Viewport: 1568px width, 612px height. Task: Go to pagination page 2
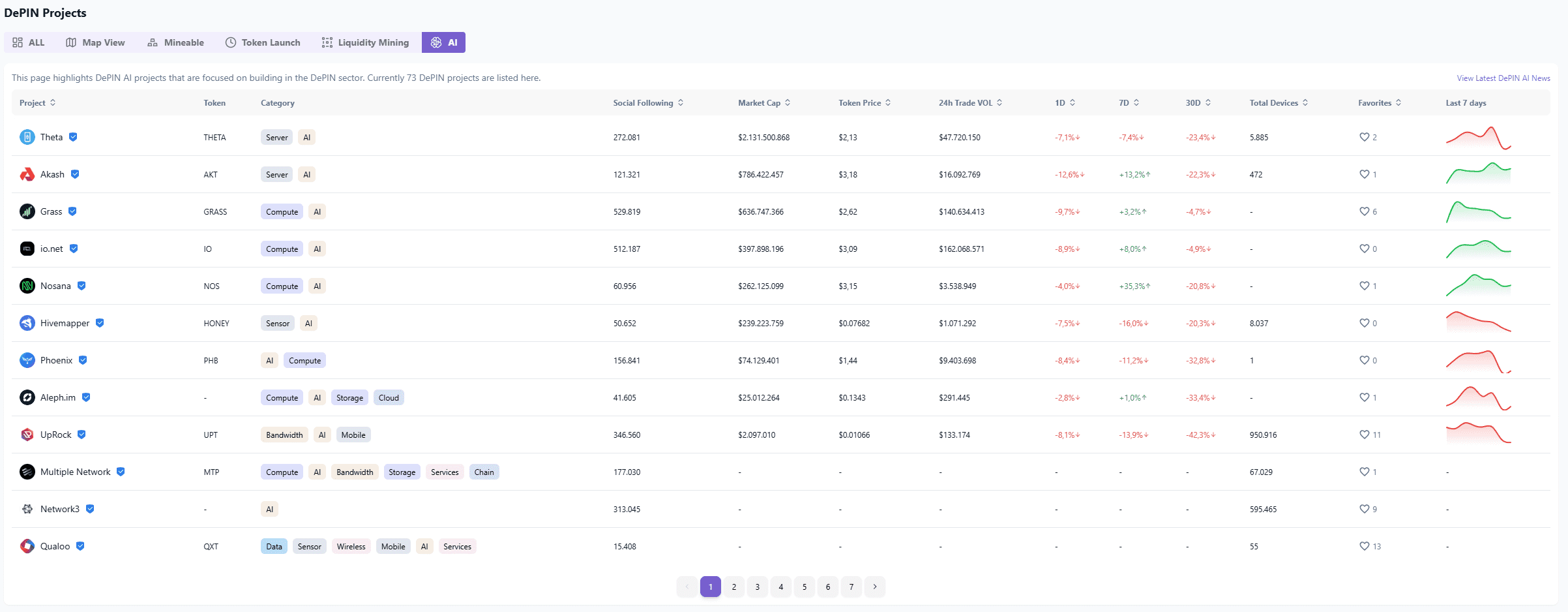[734, 587]
